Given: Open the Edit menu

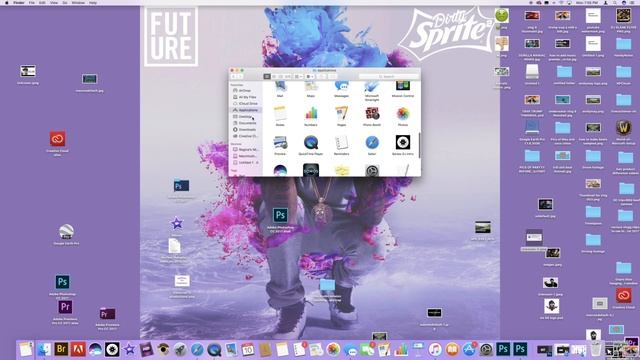Looking at the screenshot, I should click(x=42, y=2).
